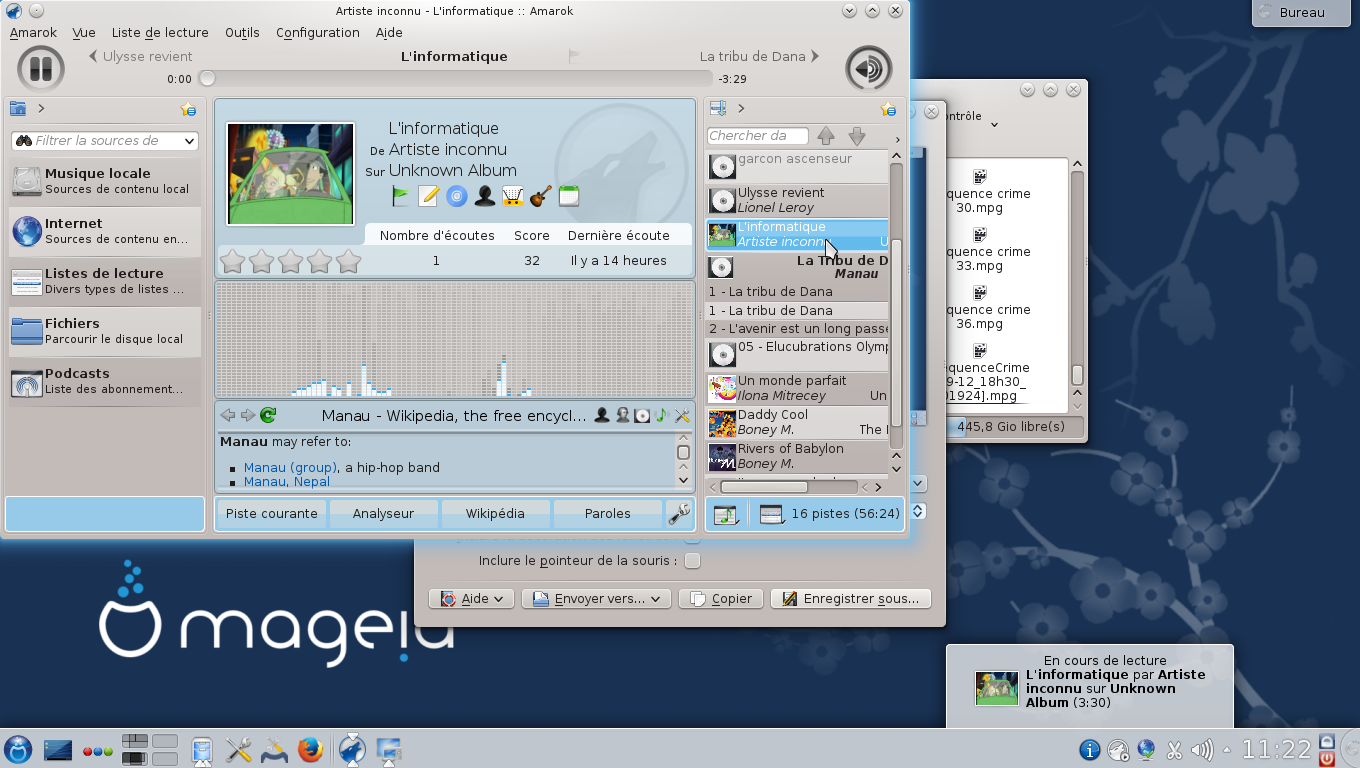1360x768 pixels.
Task: Edit track details with the pencil icon
Action: tap(429, 196)
